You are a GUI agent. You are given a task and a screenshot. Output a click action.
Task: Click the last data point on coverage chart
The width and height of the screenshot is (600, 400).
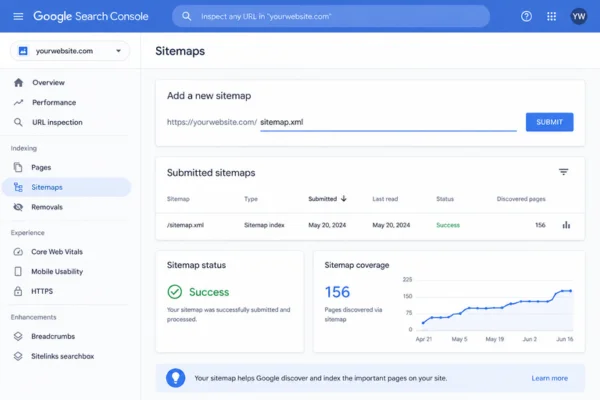(x=571, y=291)
